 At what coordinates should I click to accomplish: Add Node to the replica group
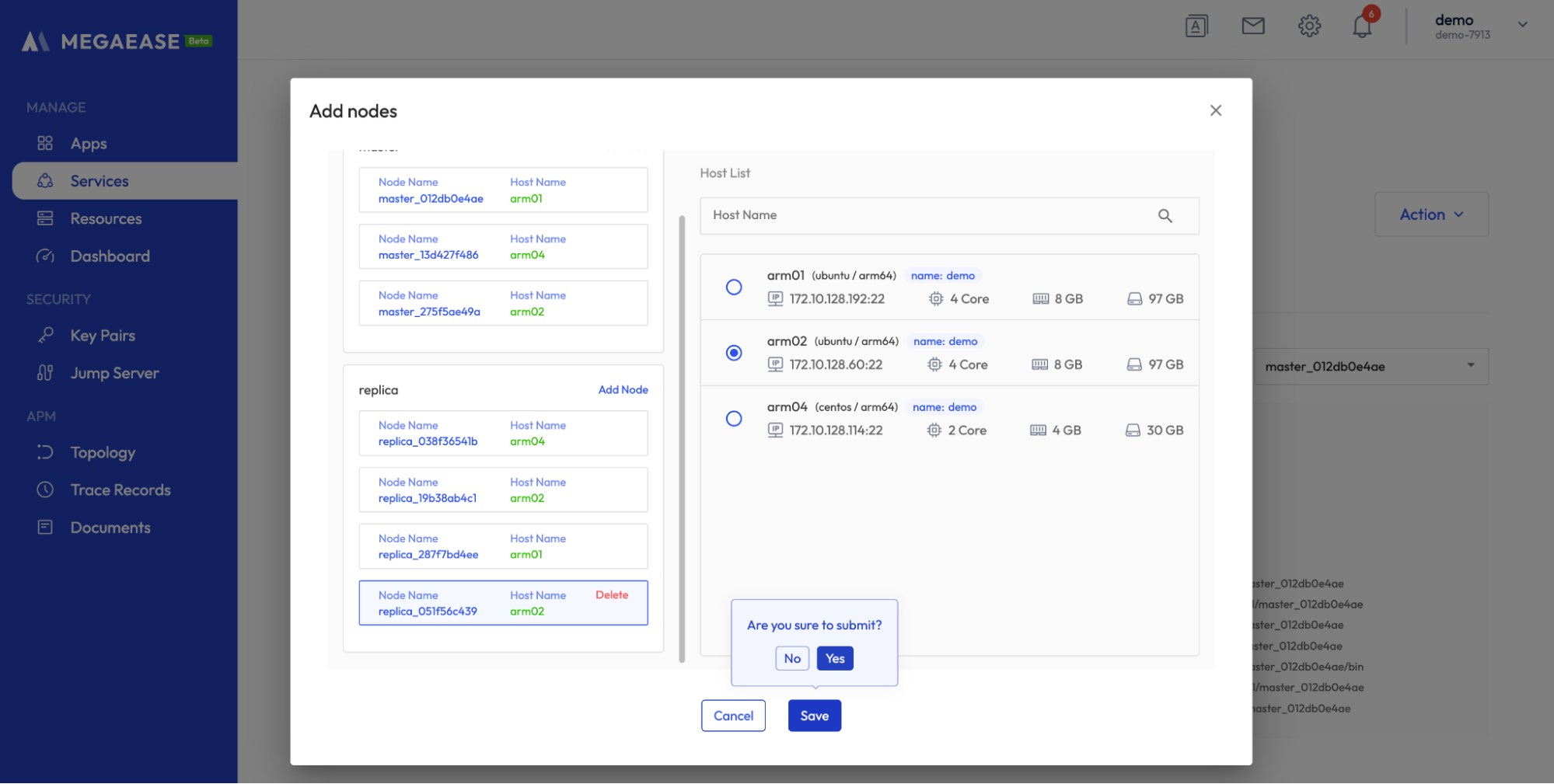(x=623, y=389)
